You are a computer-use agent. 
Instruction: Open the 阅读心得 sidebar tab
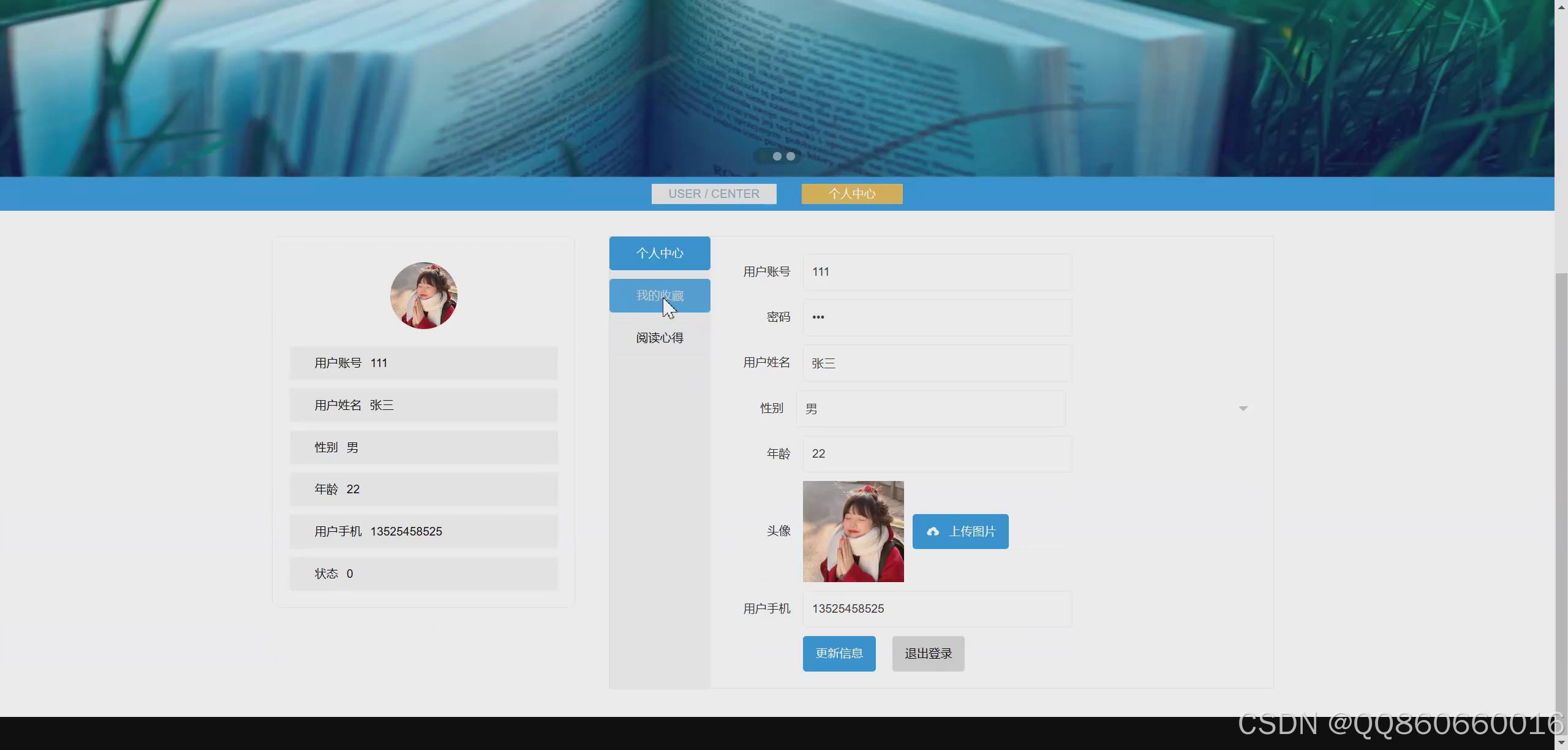point(660,338)
